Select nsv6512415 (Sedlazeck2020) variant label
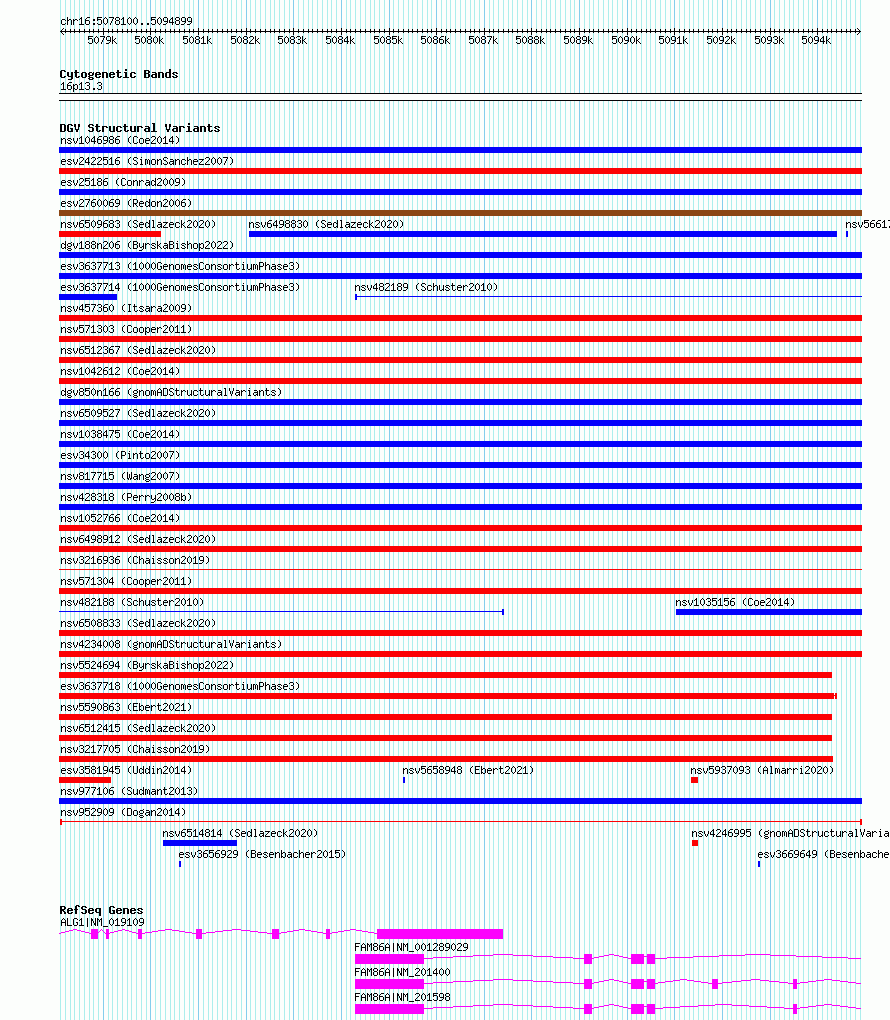Image resolution: width=890 pixels, height=1020 pixels. (x=138, y=728)
